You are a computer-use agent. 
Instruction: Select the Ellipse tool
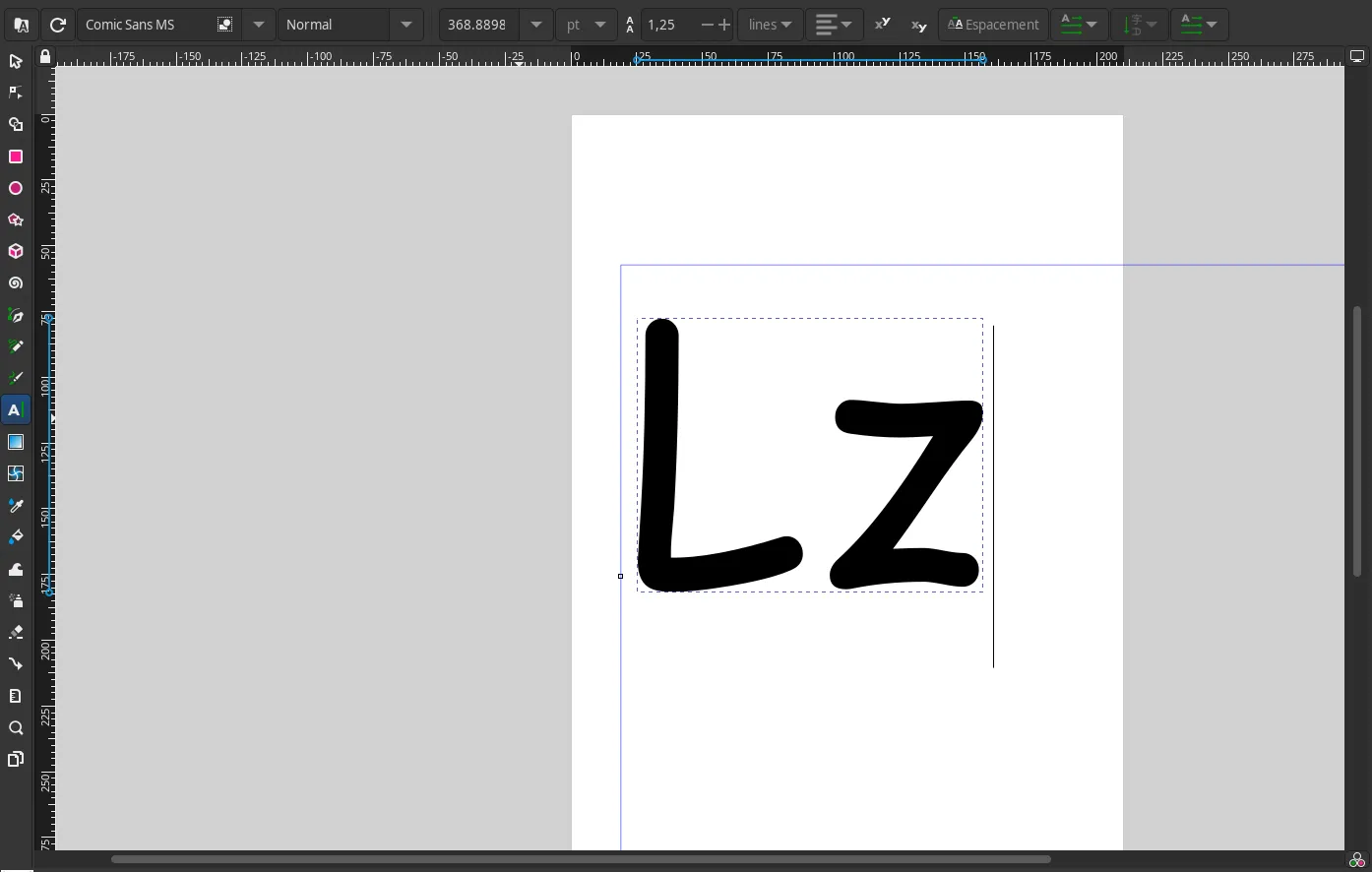tap(16, 188)
